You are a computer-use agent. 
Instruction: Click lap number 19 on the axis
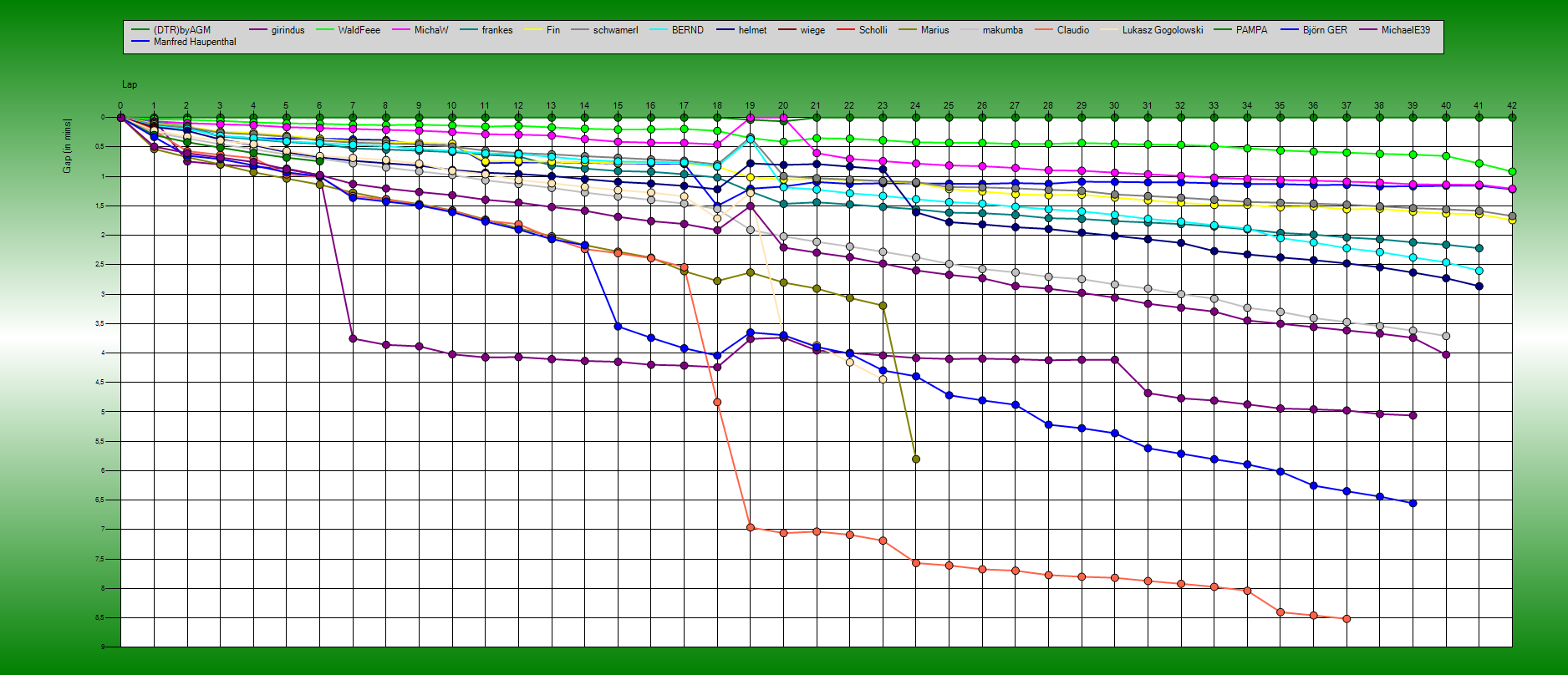(750, 106)
